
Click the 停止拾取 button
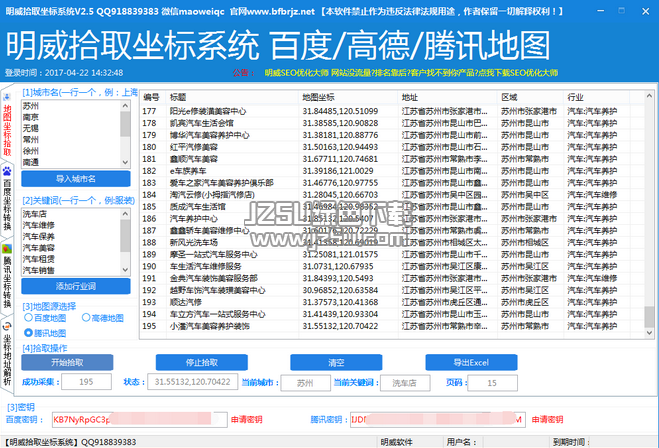pos(202,363)
